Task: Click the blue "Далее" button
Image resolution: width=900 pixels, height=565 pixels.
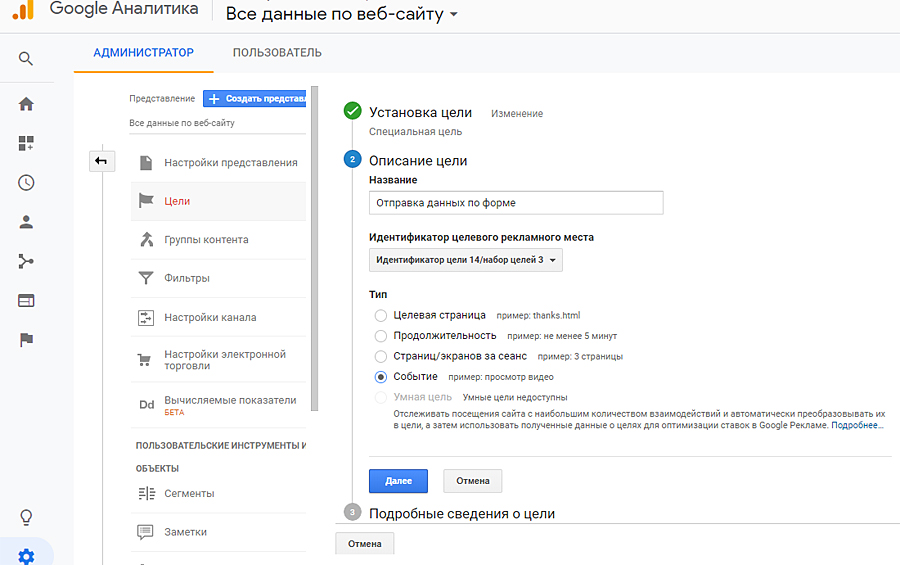Action: [398, 481]
